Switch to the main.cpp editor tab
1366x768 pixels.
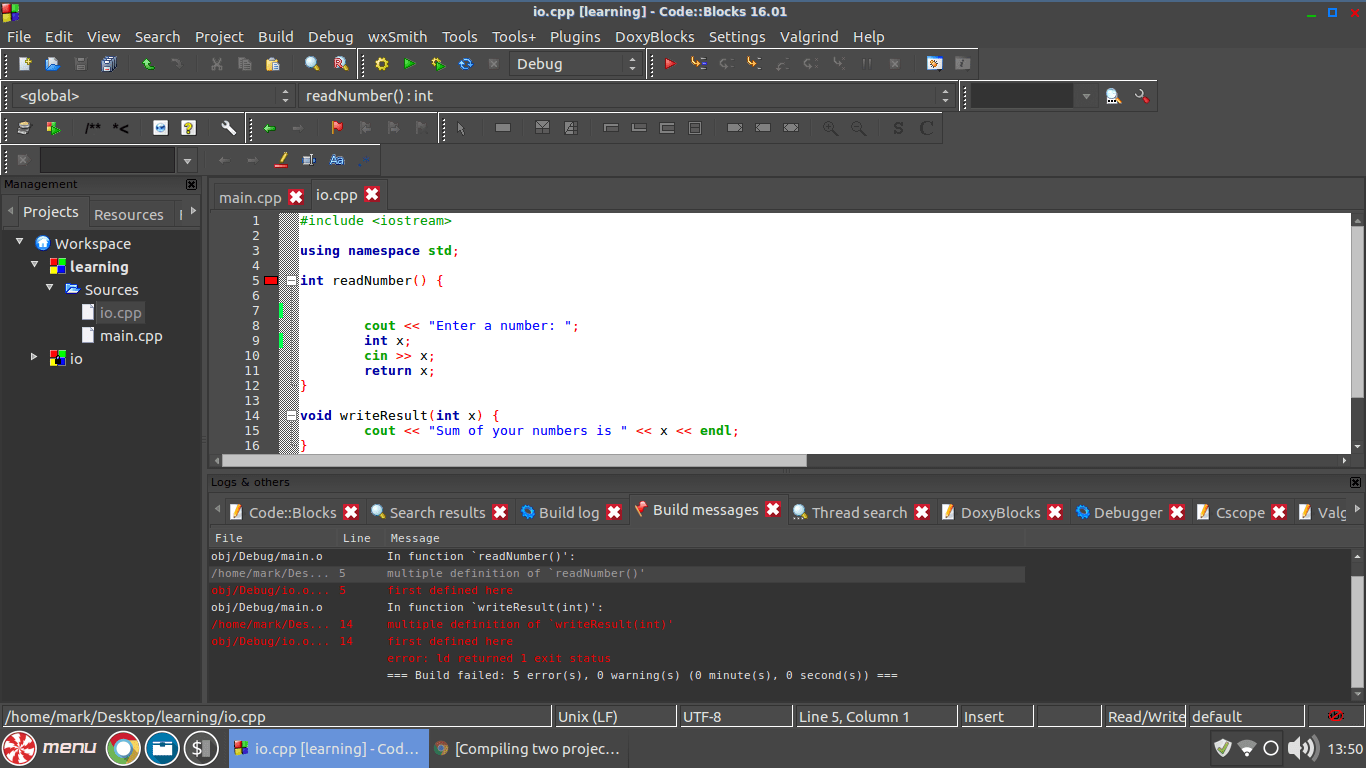point(250,197)
